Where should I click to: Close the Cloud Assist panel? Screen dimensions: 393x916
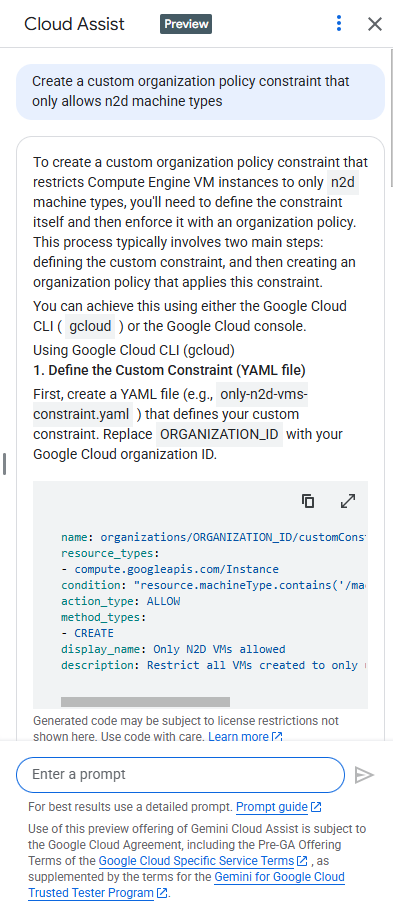click(374, 24)
